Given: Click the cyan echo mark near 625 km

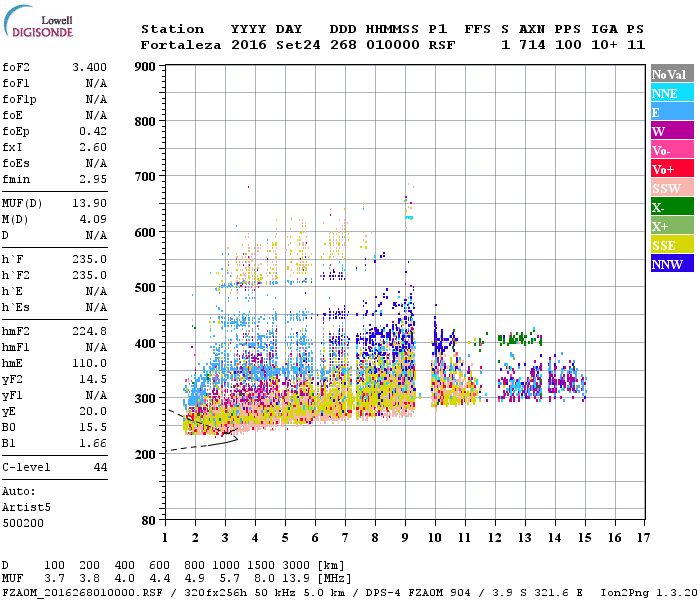Looking at the screenshot, I should click(409, 217).
